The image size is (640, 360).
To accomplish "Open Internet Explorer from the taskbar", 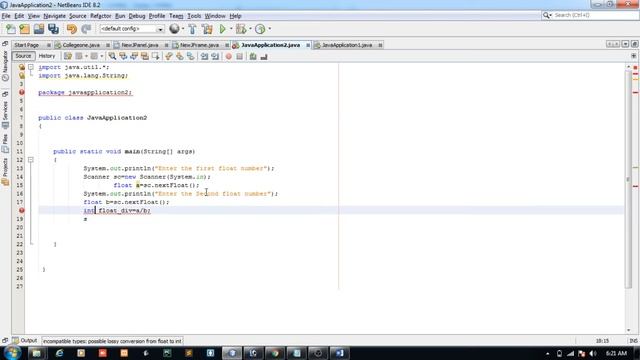I will tap(59, 353).
